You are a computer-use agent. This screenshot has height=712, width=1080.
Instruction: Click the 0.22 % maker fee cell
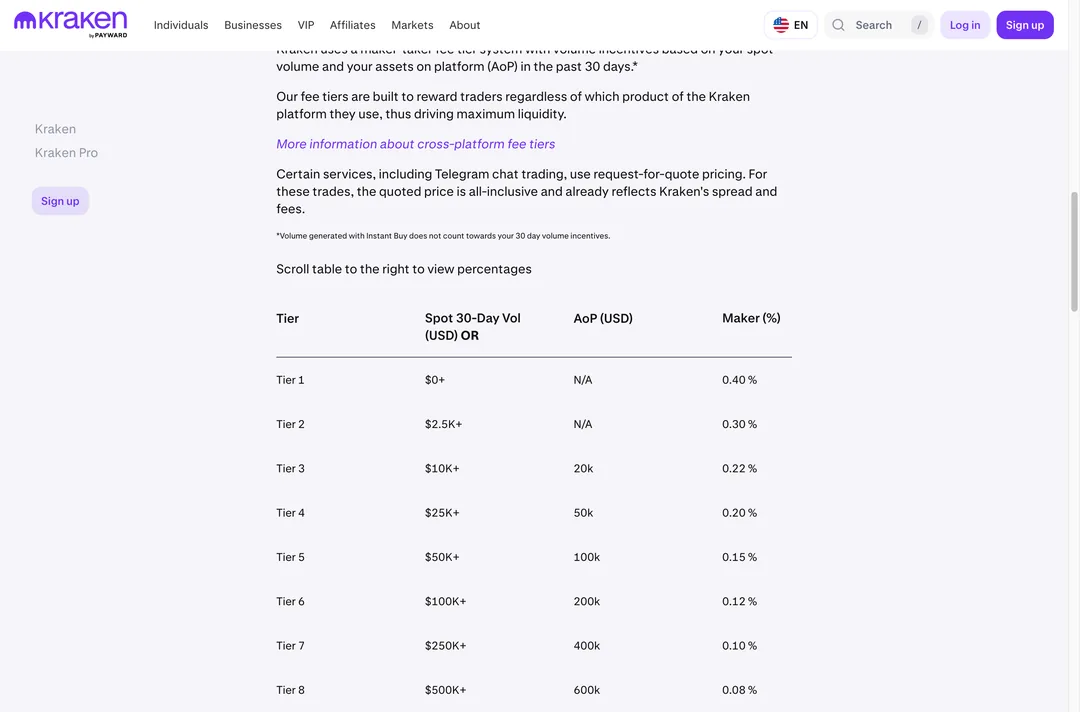(x=739, y=468)
